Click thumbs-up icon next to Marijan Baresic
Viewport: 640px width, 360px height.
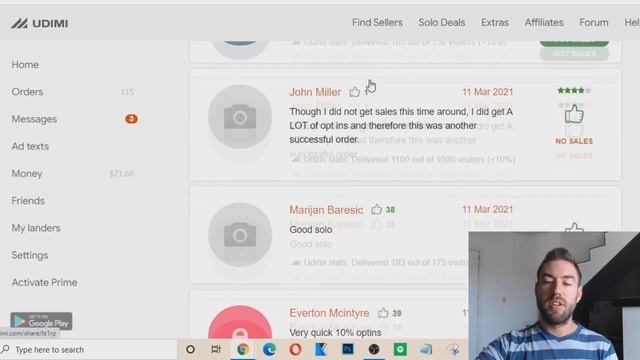tap(376, 209)
